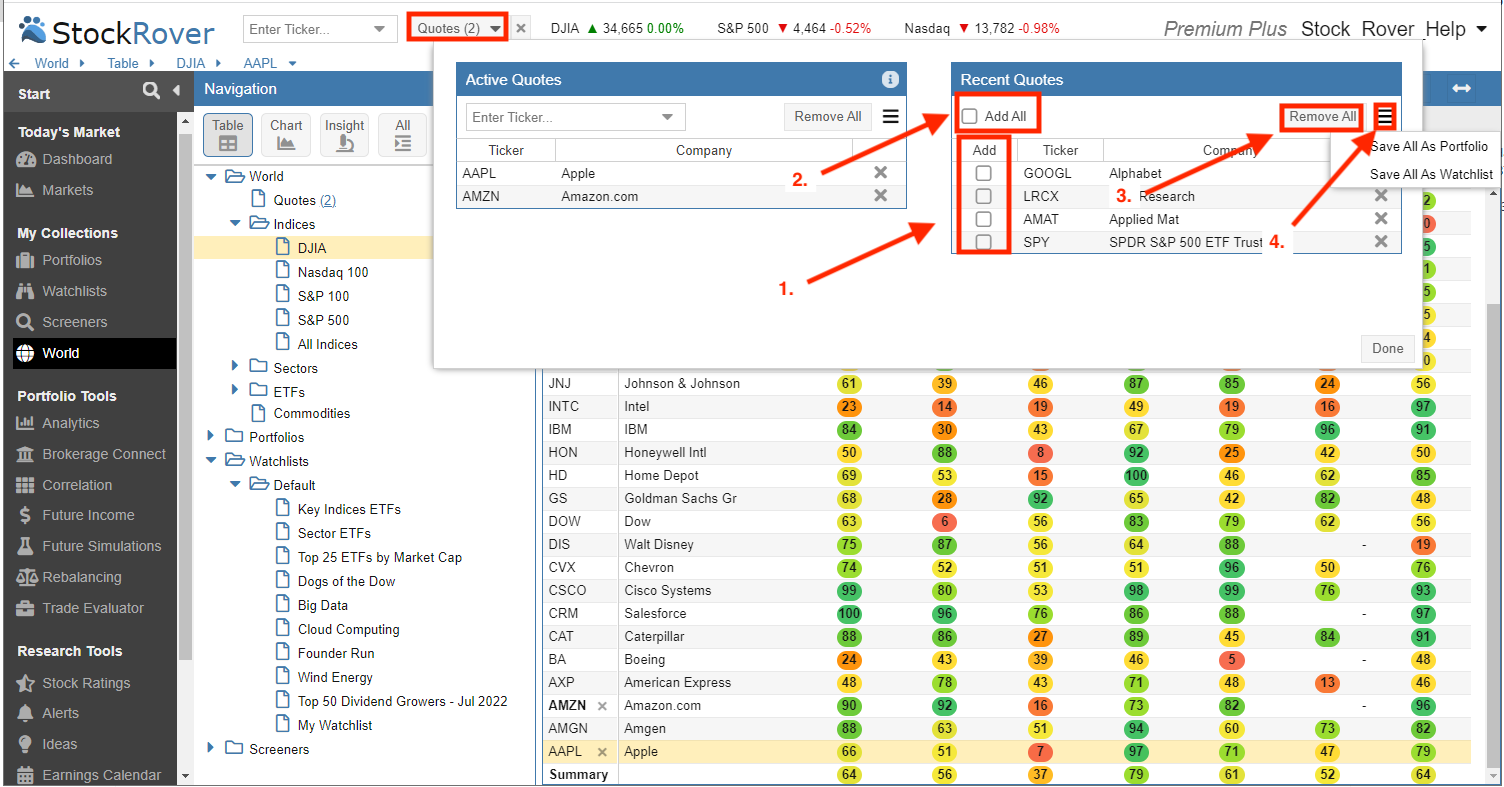
Task: Click the info icon in Active Quotes
Action: [x=890, y=80]
